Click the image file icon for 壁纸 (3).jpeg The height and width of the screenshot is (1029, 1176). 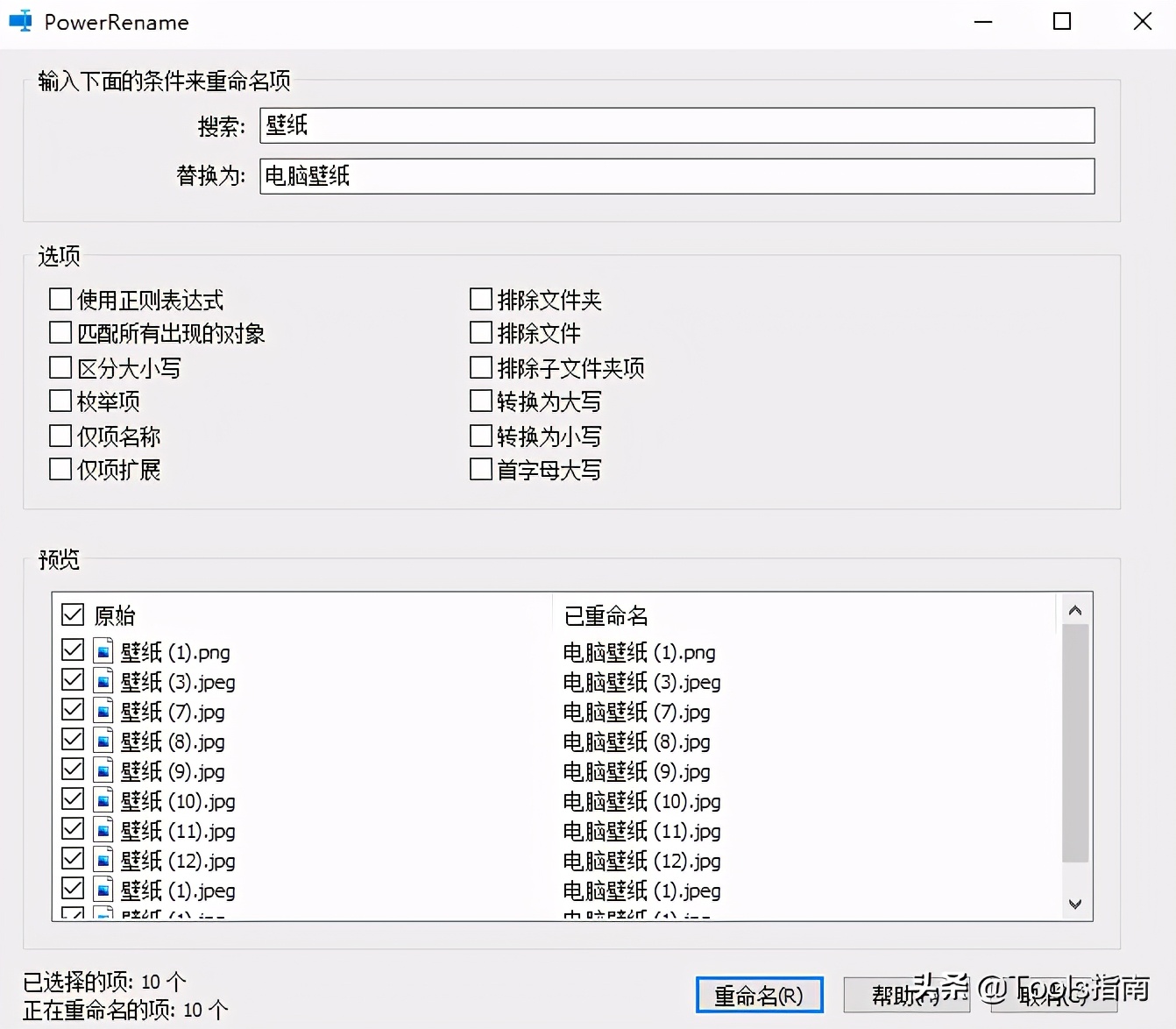click(103, 681)
